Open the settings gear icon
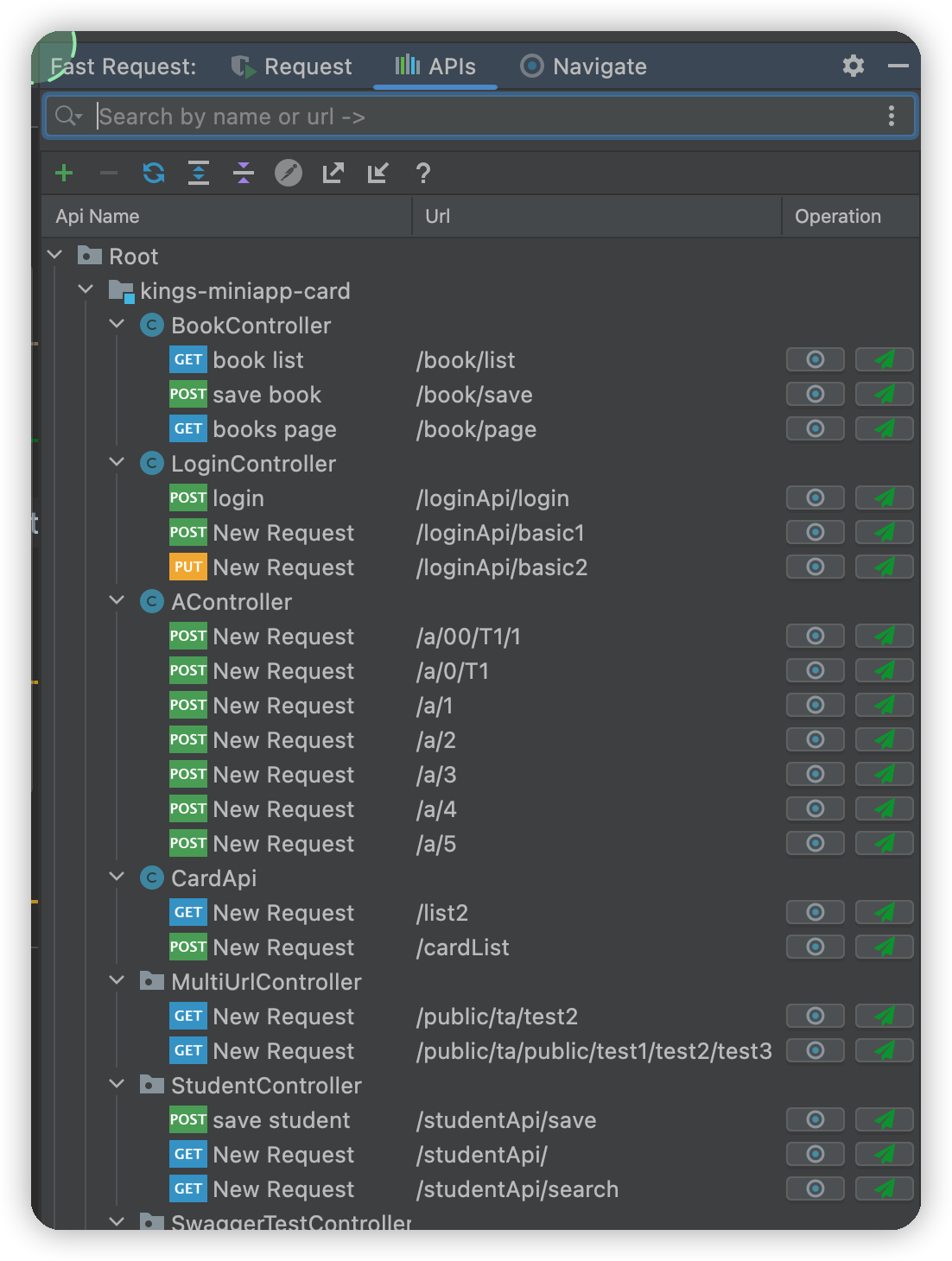 pos(854,66)
